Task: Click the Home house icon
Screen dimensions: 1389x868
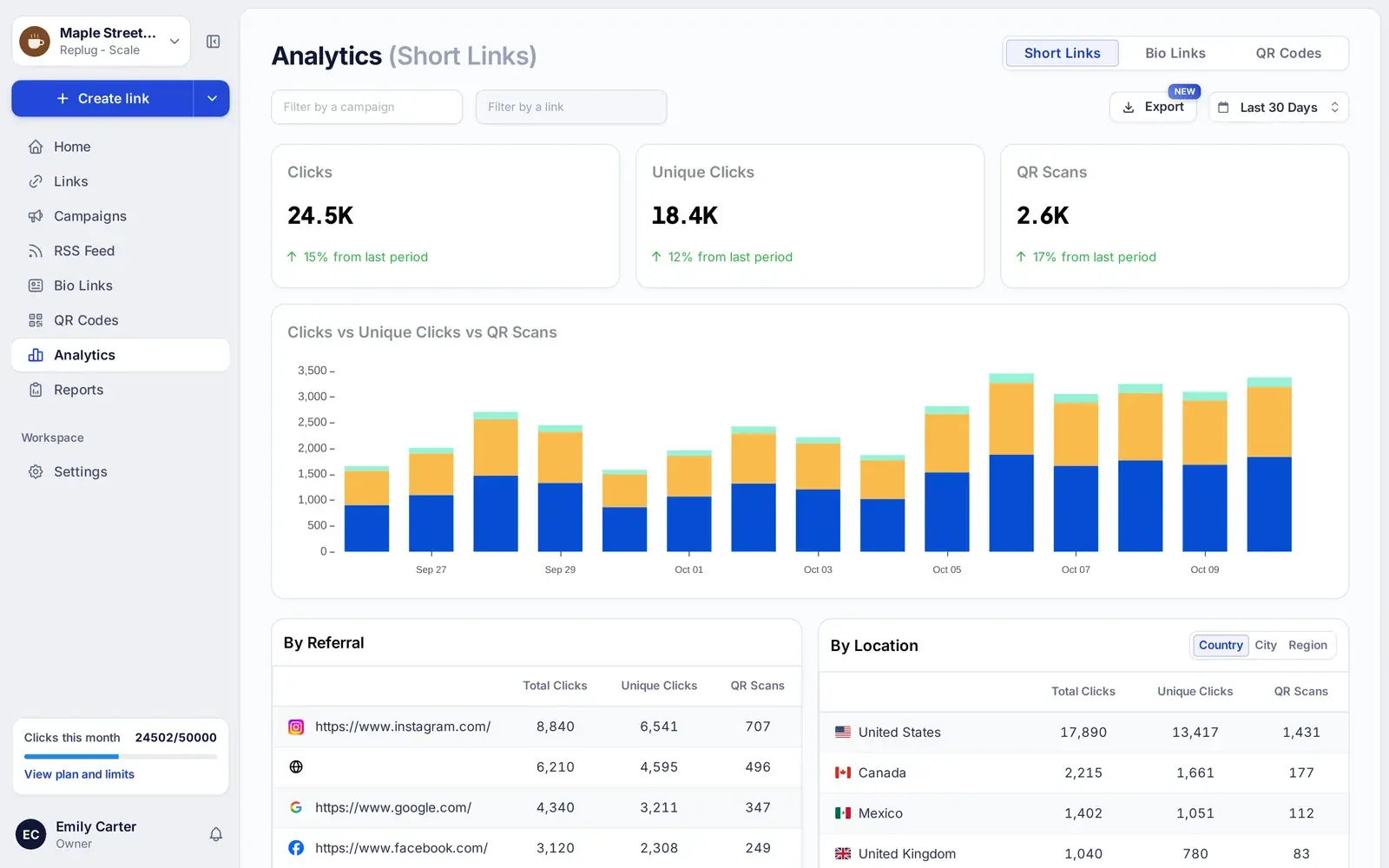Action: [36, 147]
